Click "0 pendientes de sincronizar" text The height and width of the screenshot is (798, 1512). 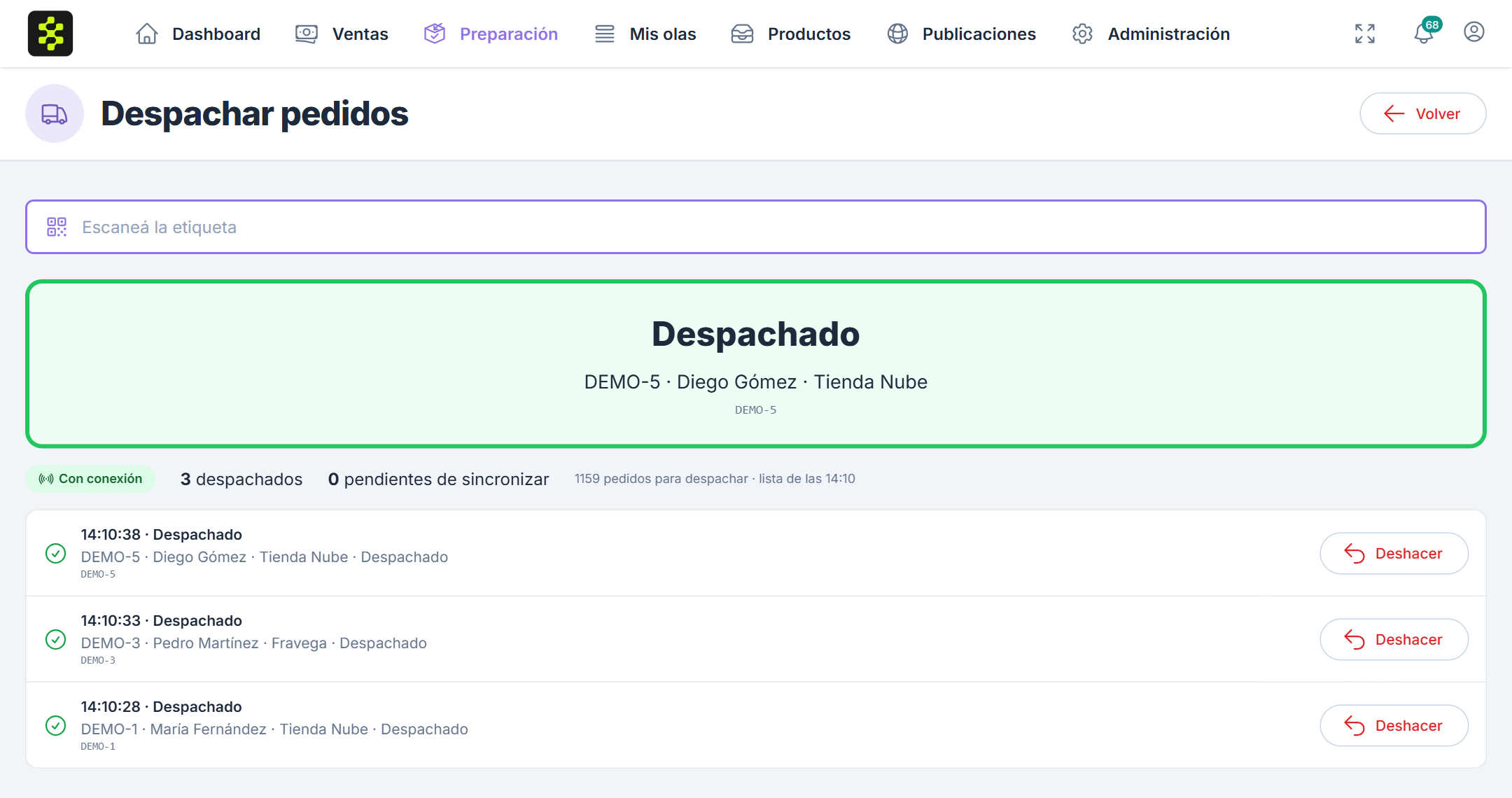[x=439, y=479]
